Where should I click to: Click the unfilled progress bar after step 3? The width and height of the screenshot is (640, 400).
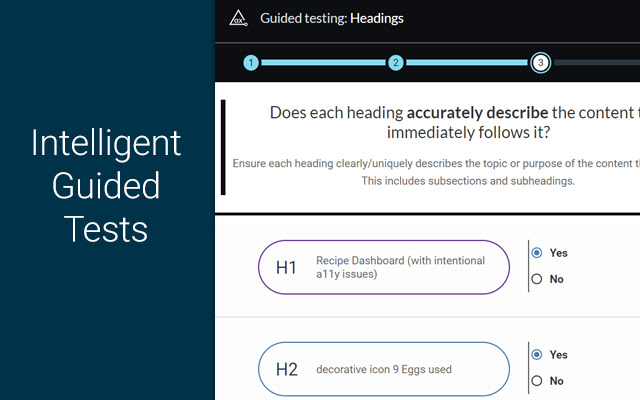[595, 62]
